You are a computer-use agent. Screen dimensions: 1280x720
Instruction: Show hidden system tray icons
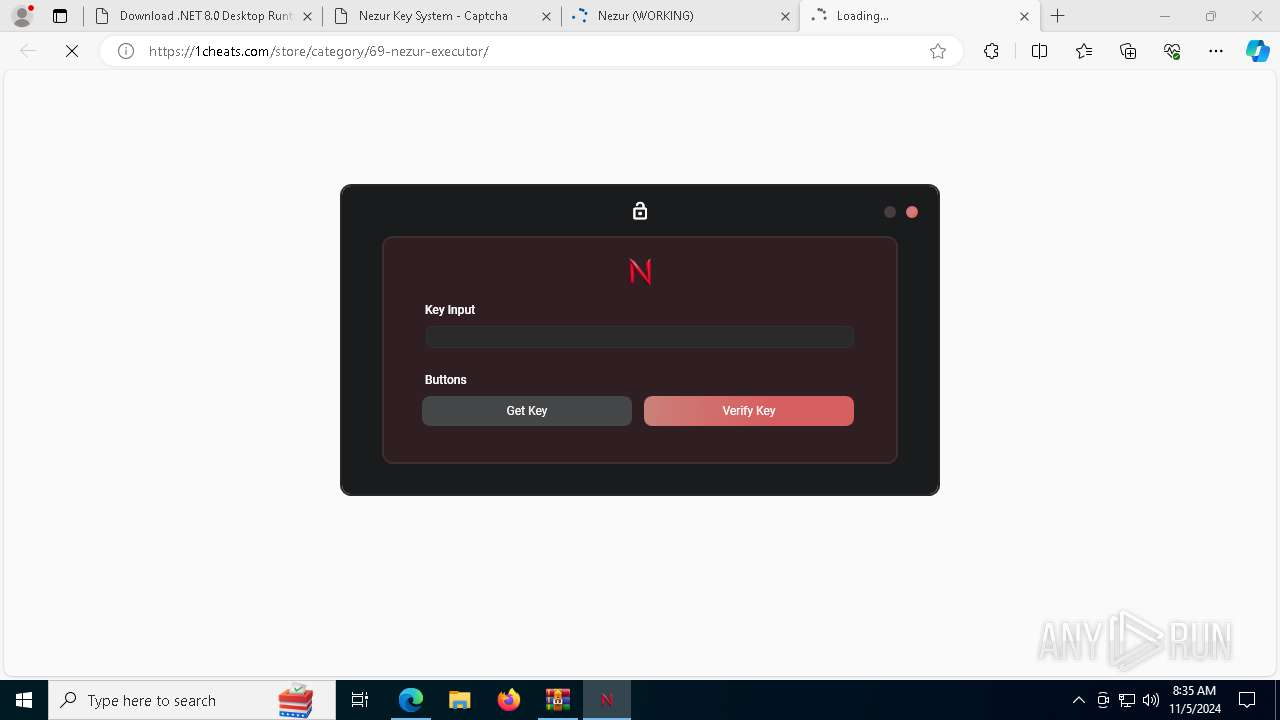1078,700
